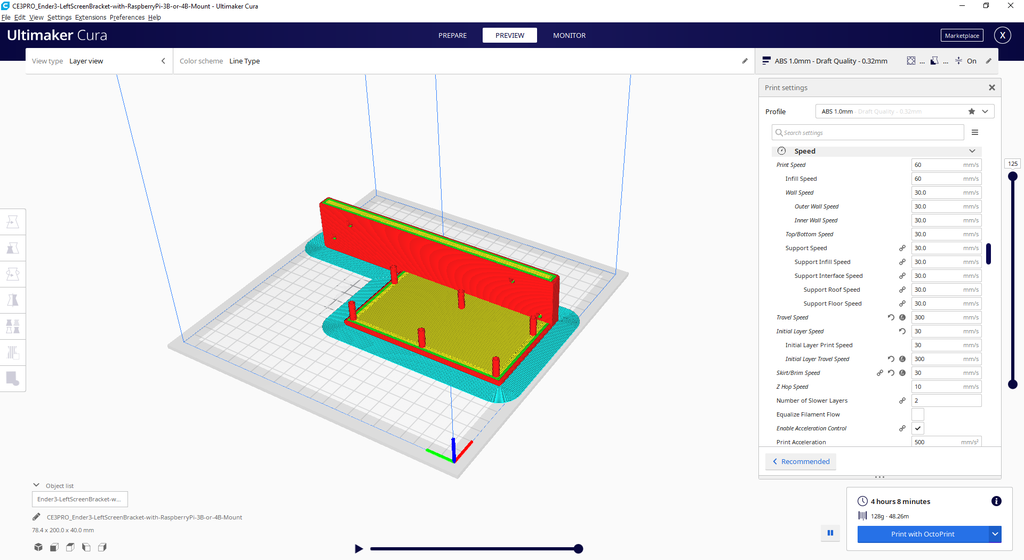Reset Initial Layer Travel Speed value

pos(891,359)
